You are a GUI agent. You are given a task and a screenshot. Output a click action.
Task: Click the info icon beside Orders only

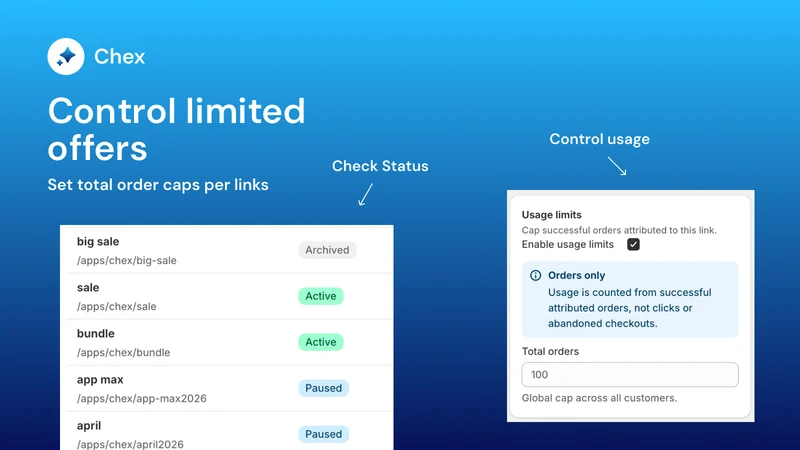point(535,276)
